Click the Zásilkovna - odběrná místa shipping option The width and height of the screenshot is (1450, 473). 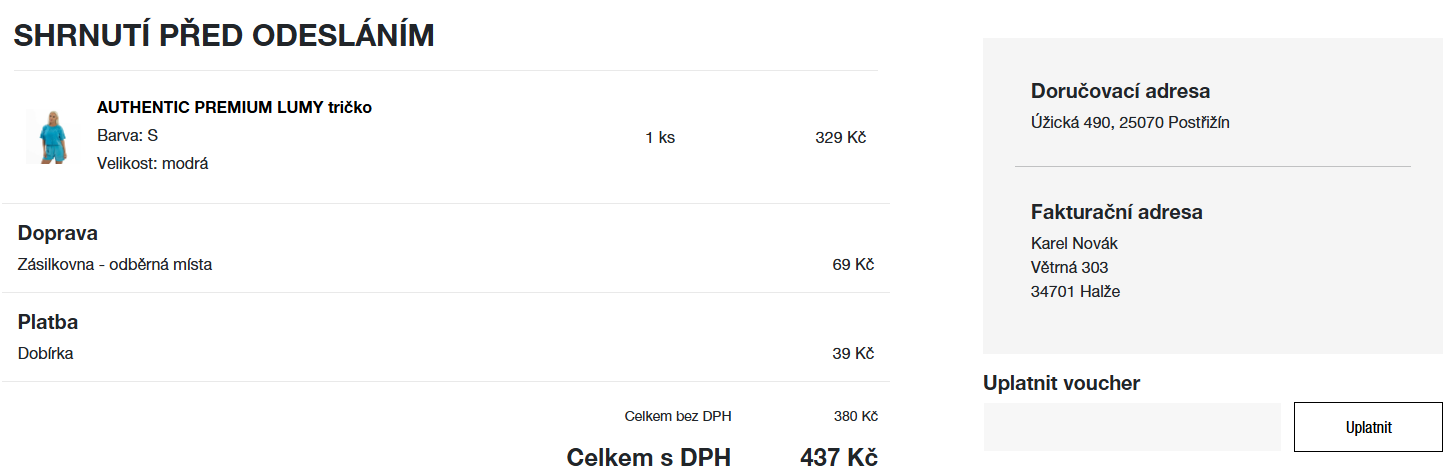point(115,265)
